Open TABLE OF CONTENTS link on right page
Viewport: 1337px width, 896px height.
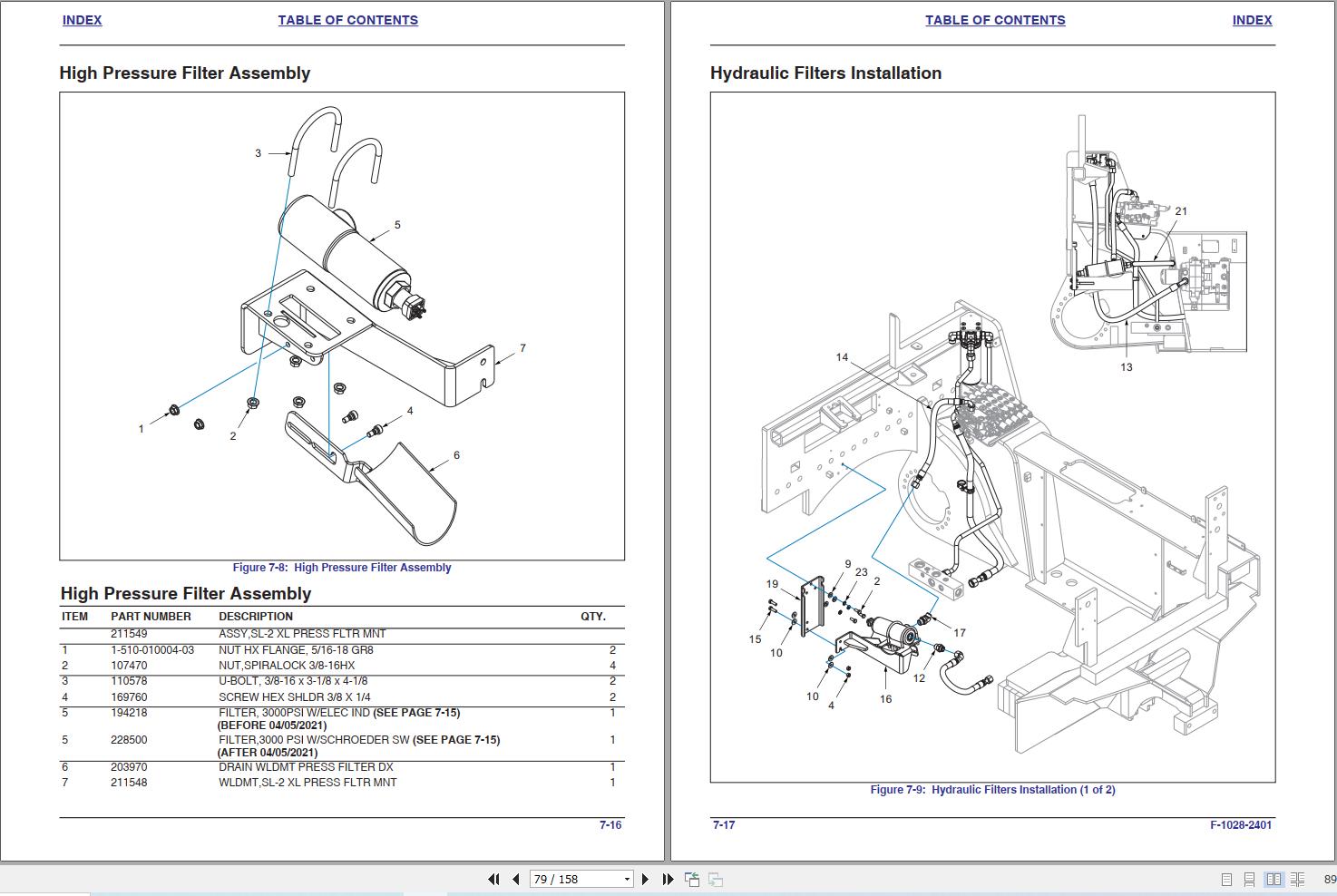click(995, 20)
